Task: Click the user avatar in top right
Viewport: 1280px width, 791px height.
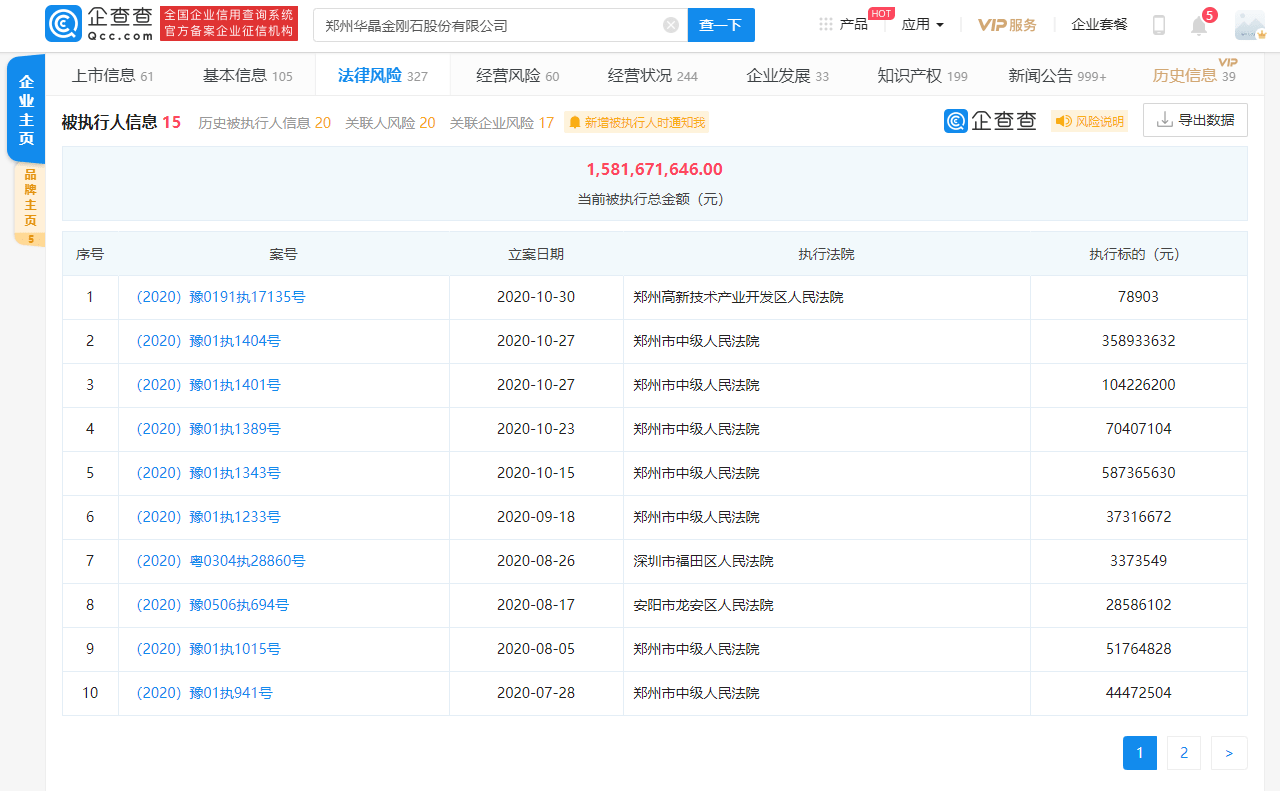Action: click(1248, 24)
